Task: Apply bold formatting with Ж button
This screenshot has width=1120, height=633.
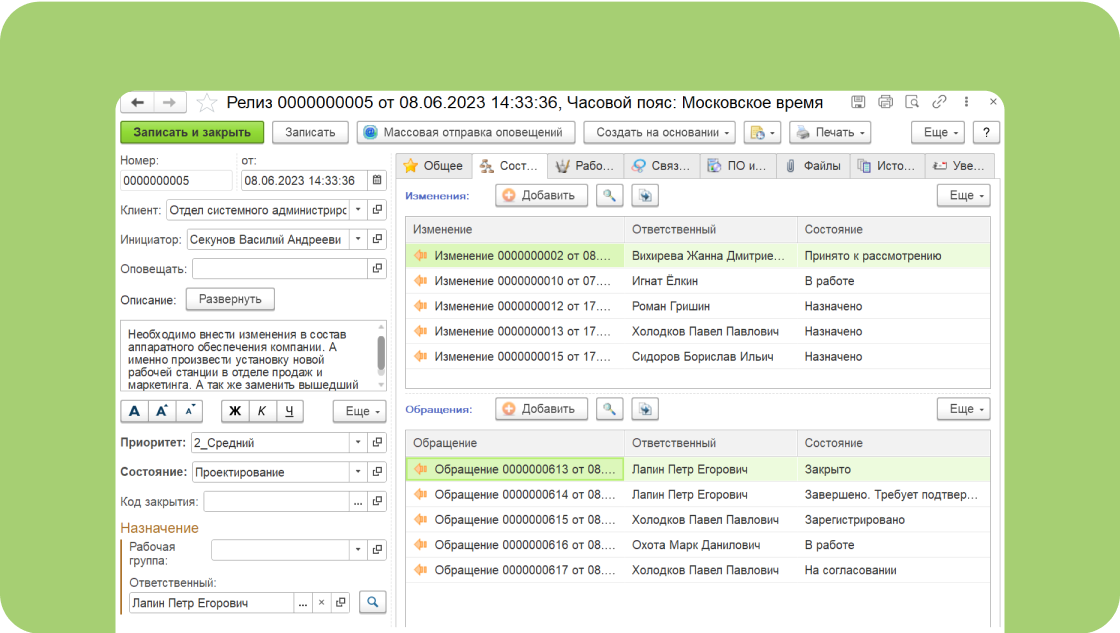Action: tap(234, 411)
